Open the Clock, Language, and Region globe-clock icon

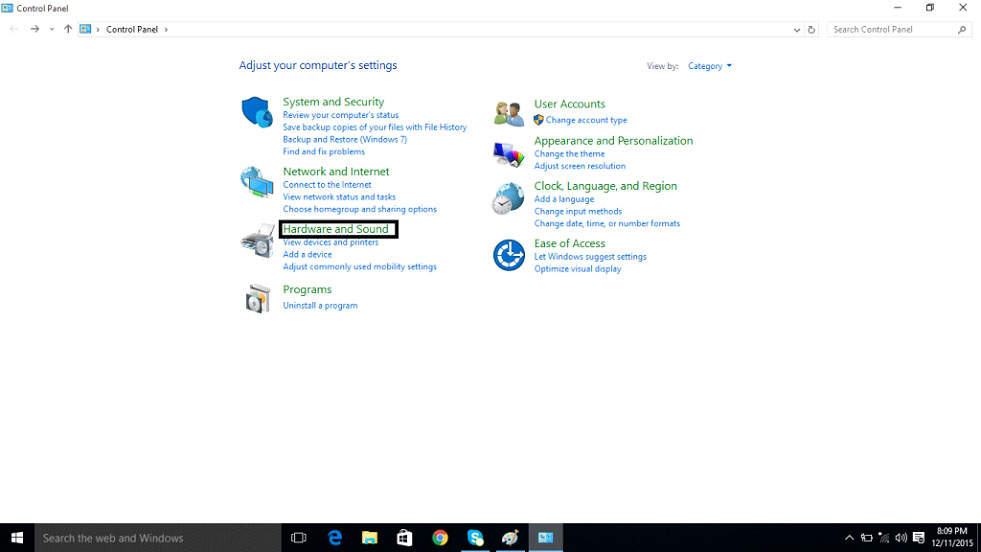(x=508, y=198)
